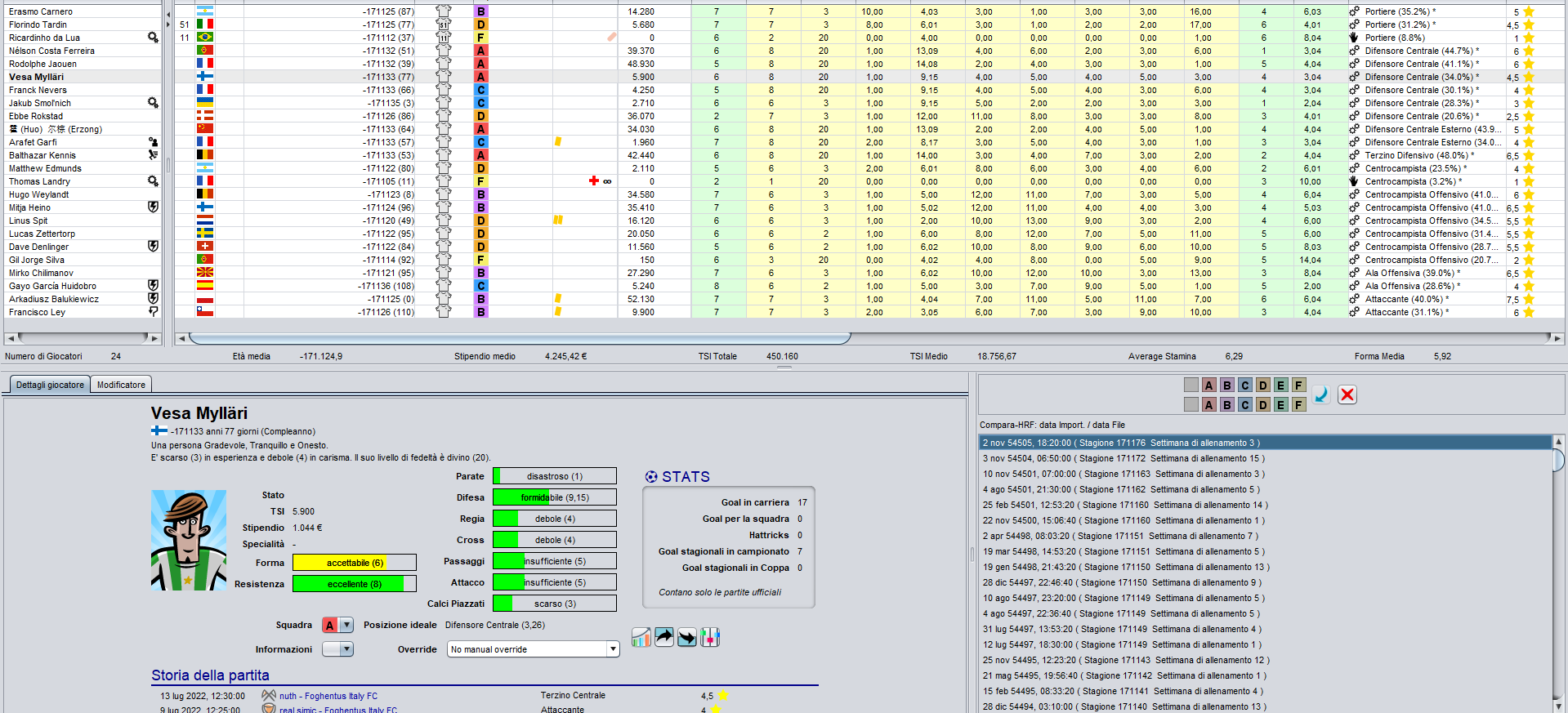The width and height of the screenshot is (1568, 713).
Task: Toggle lower row group A filter
Action: coord(1209,405)
